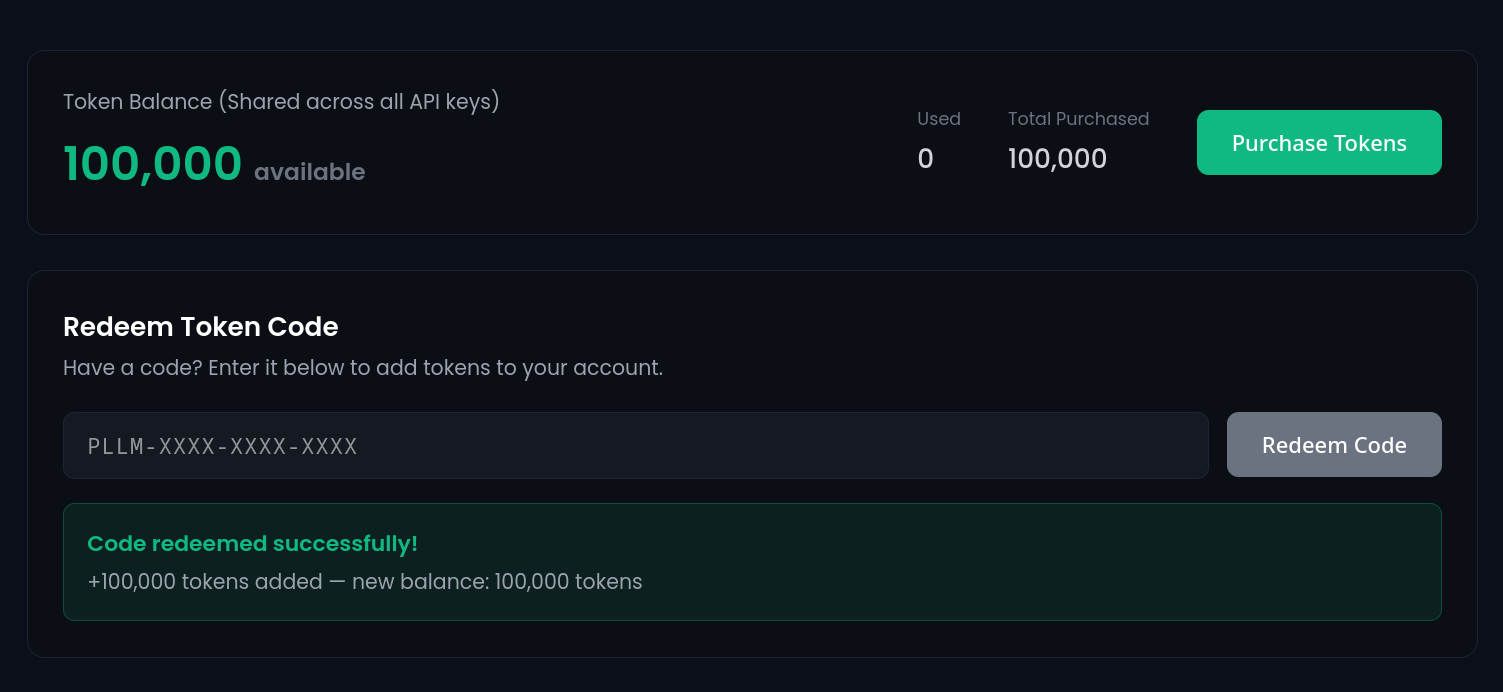The width and height of the screenshot is (1503, 692).
Task: Click the Purchase Tokens button
Action: tap(1318, 143)
